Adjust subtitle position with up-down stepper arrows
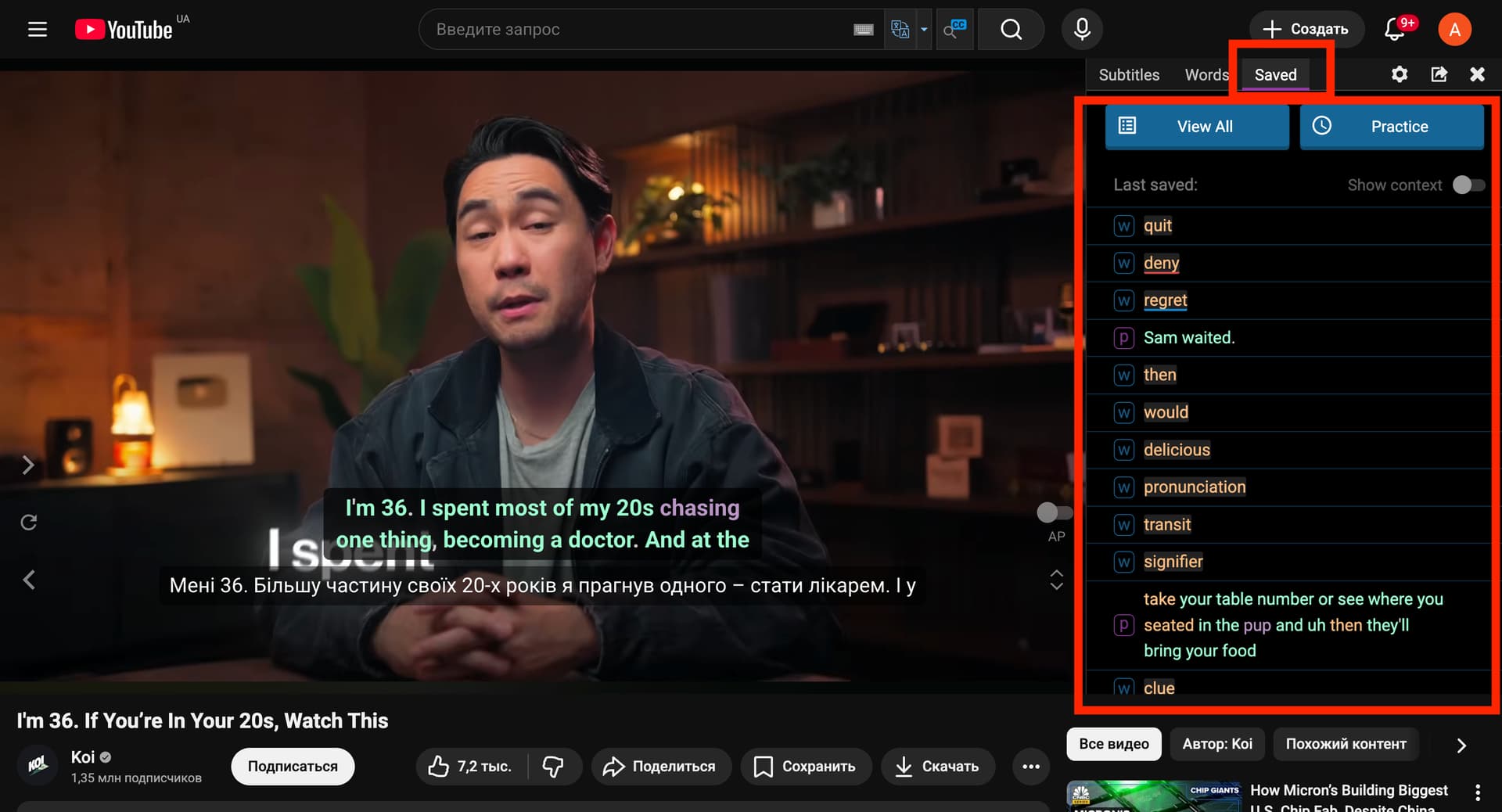The height and width of the screenshot is (812, 1502). point(1056,580)
